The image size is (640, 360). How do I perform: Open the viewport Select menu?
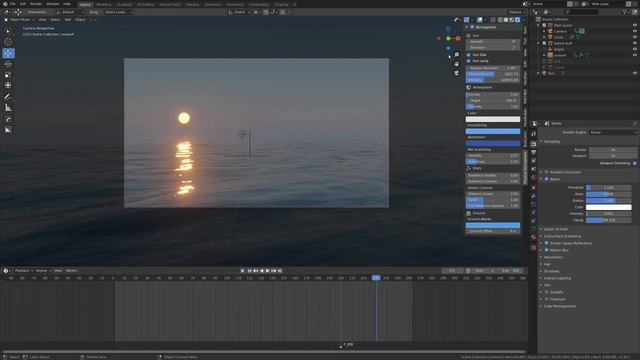click(x=56, y=20)
